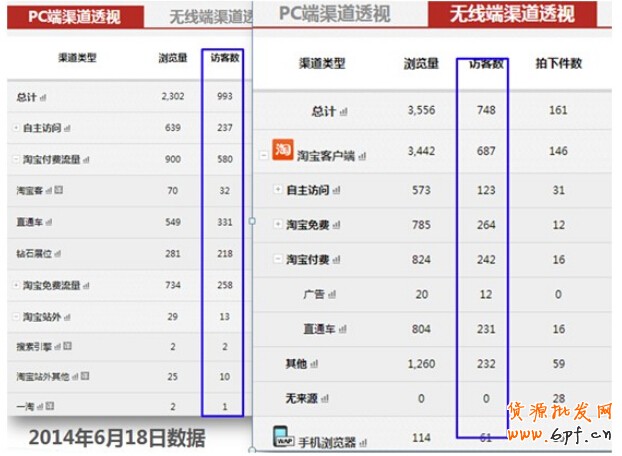Click the 浏览量 column header in right table
This screenshot has height=456, width=622.
point(421,64)
